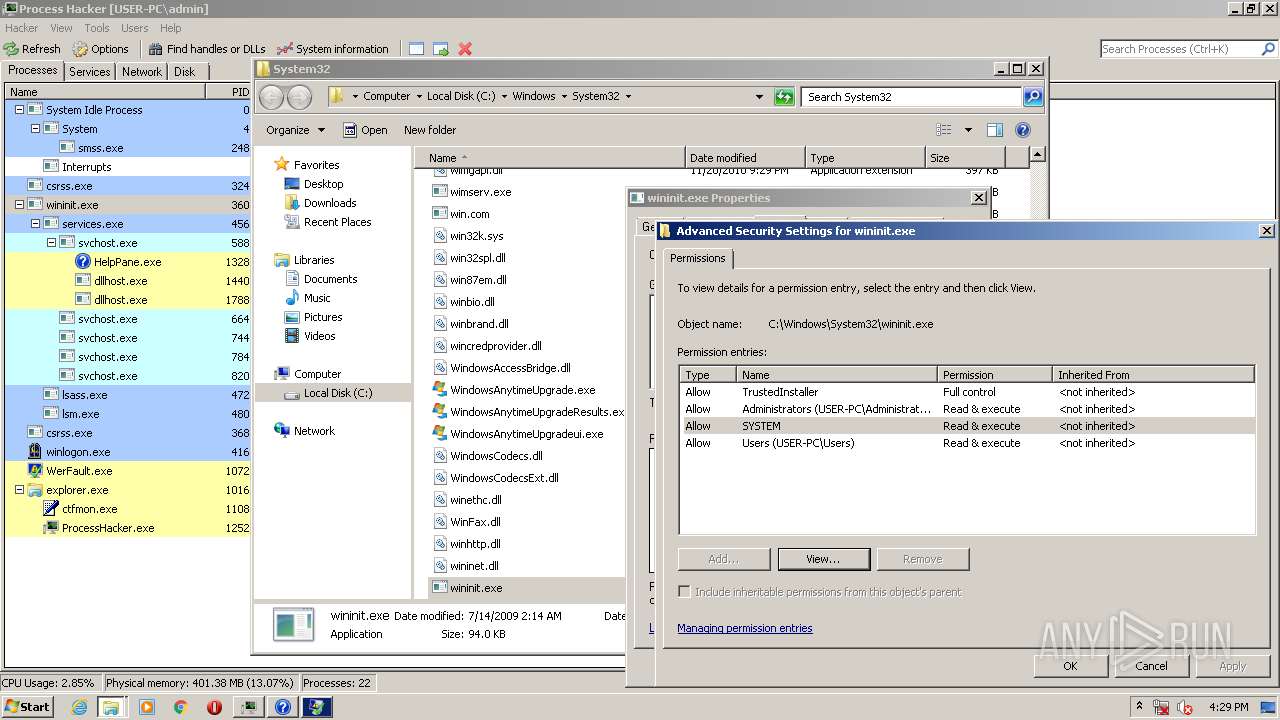
Task: Click the red X terminate icon in toolbar
Action: [465, 48]
